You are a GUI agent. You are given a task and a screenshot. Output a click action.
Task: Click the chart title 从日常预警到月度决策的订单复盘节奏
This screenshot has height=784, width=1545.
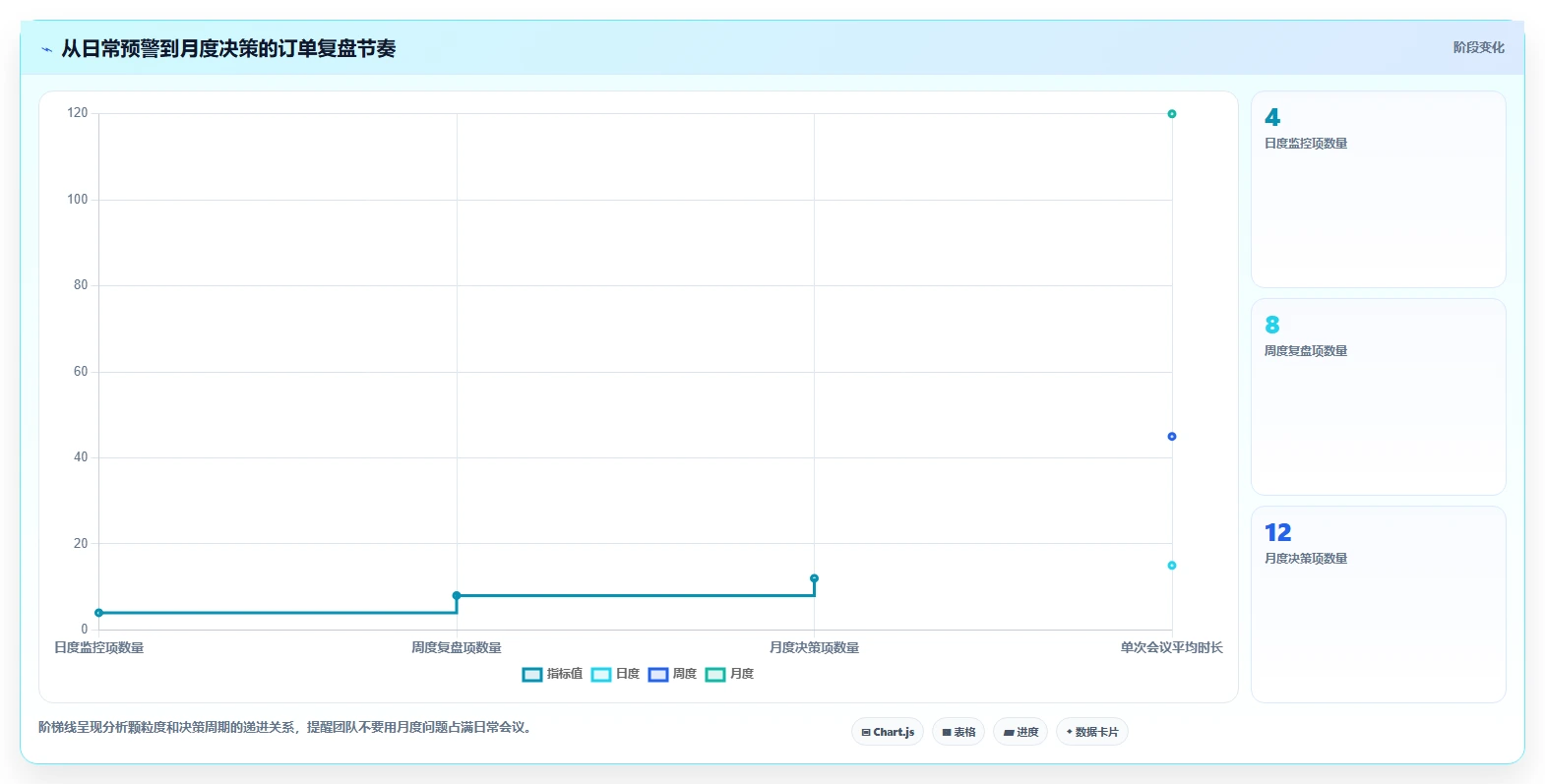coord(228,49)
